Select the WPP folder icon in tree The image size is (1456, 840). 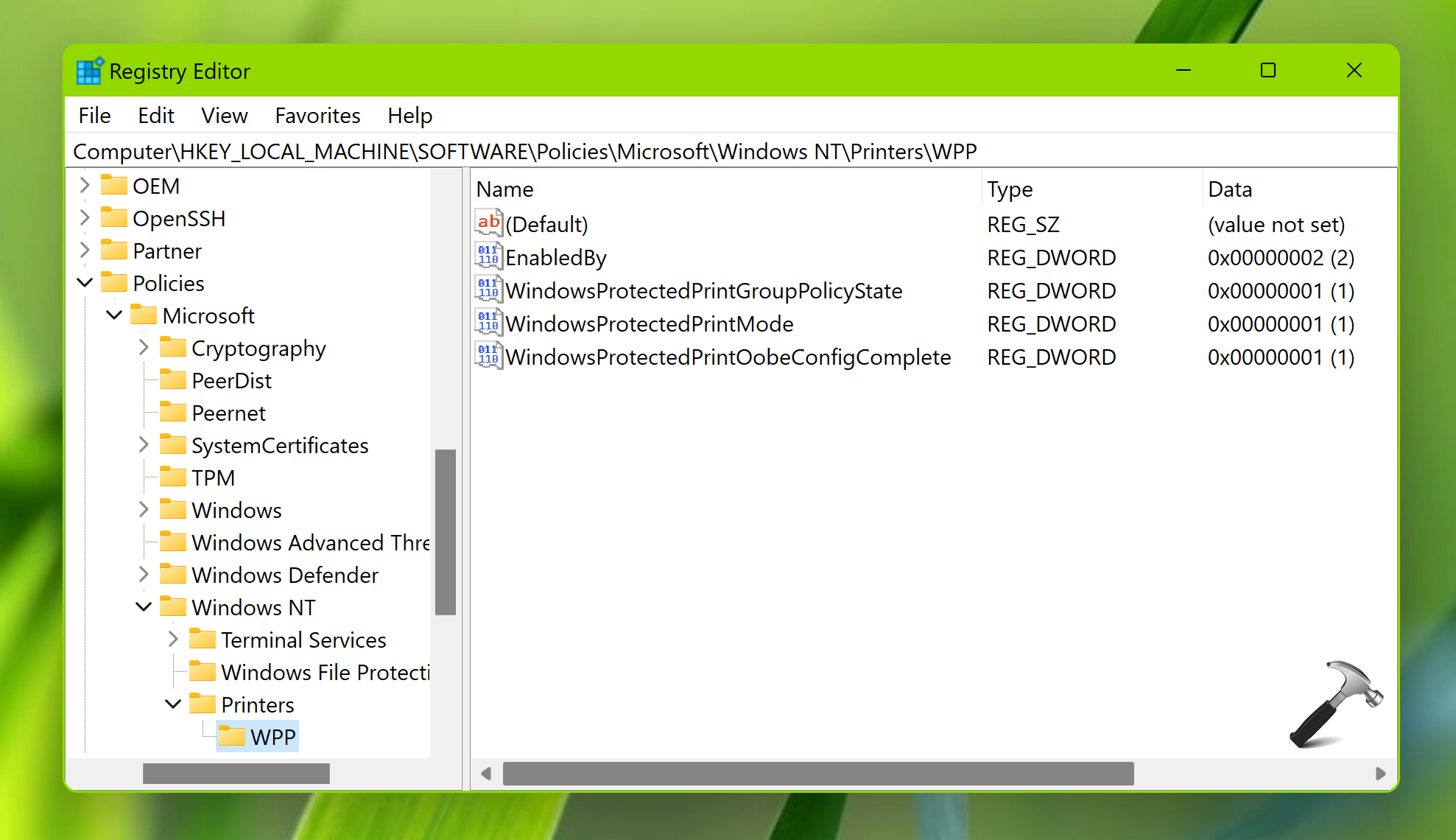point(232,736)
